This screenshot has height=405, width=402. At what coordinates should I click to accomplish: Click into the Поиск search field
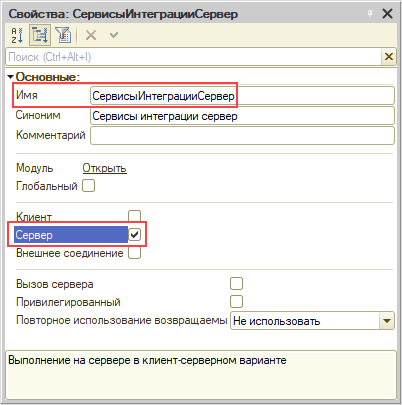click(193, 57)
